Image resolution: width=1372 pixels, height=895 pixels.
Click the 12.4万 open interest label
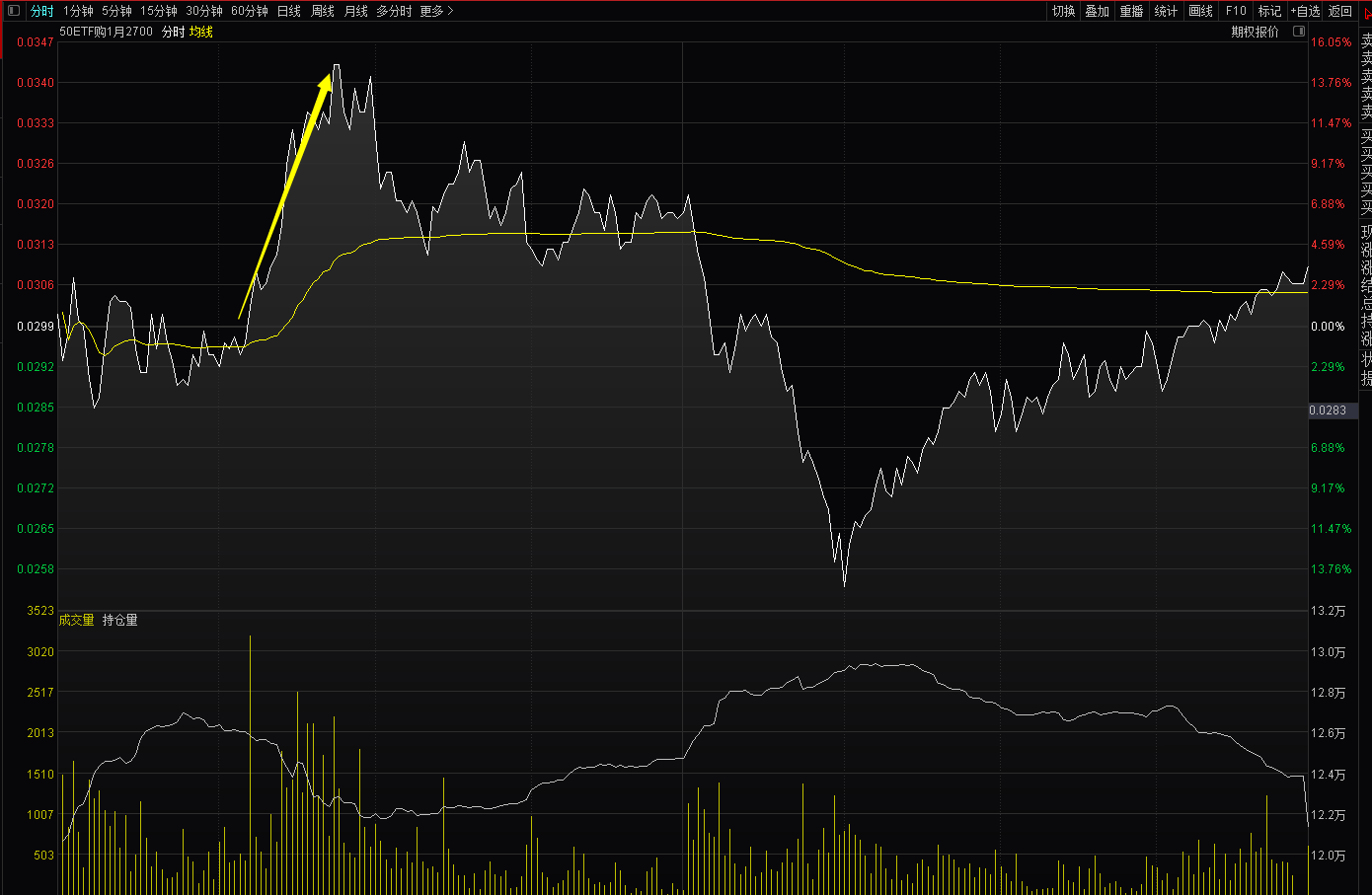click(1328, 775)
